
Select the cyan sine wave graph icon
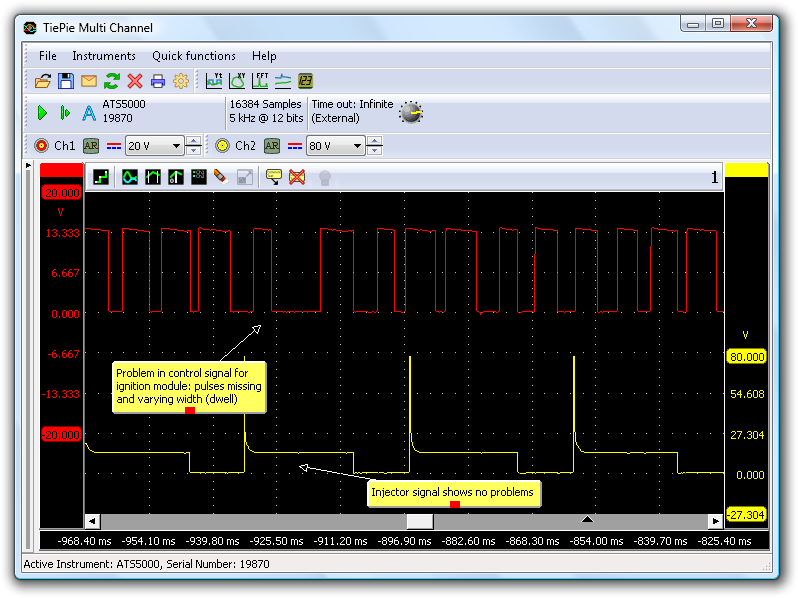pos(129,177)
